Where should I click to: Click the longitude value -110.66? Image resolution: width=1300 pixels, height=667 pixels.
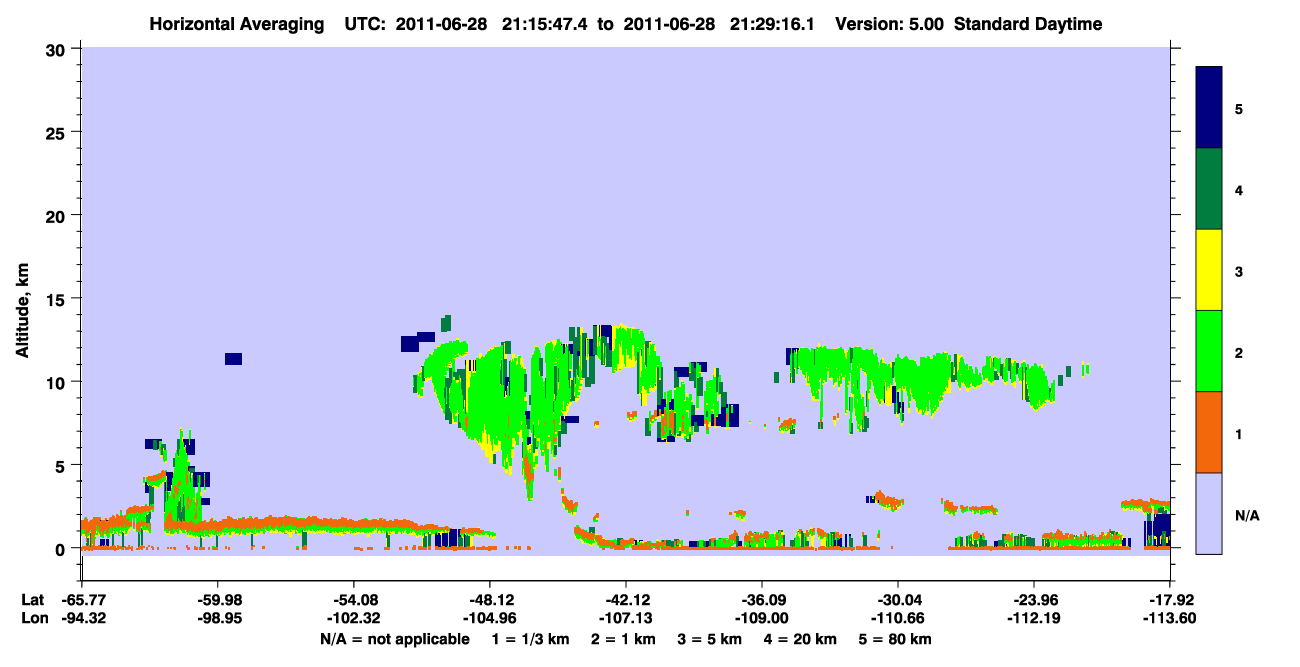click(x=898, y=619)
